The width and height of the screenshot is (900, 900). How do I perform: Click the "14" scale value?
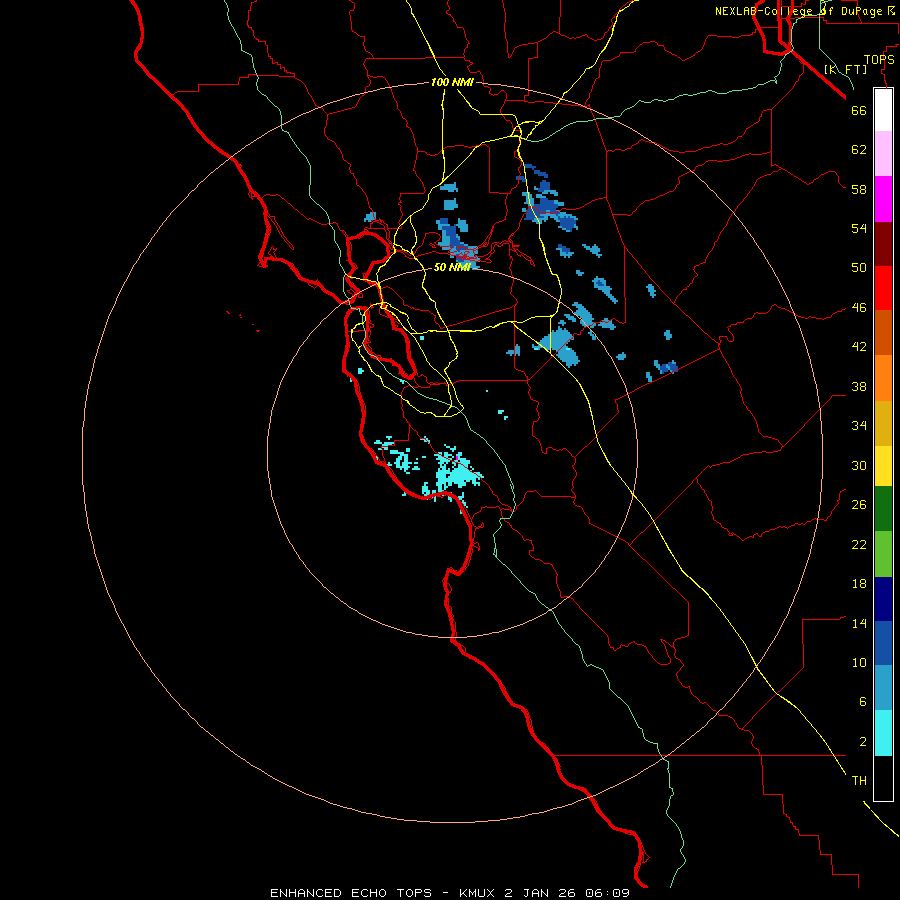click(859, 623)
